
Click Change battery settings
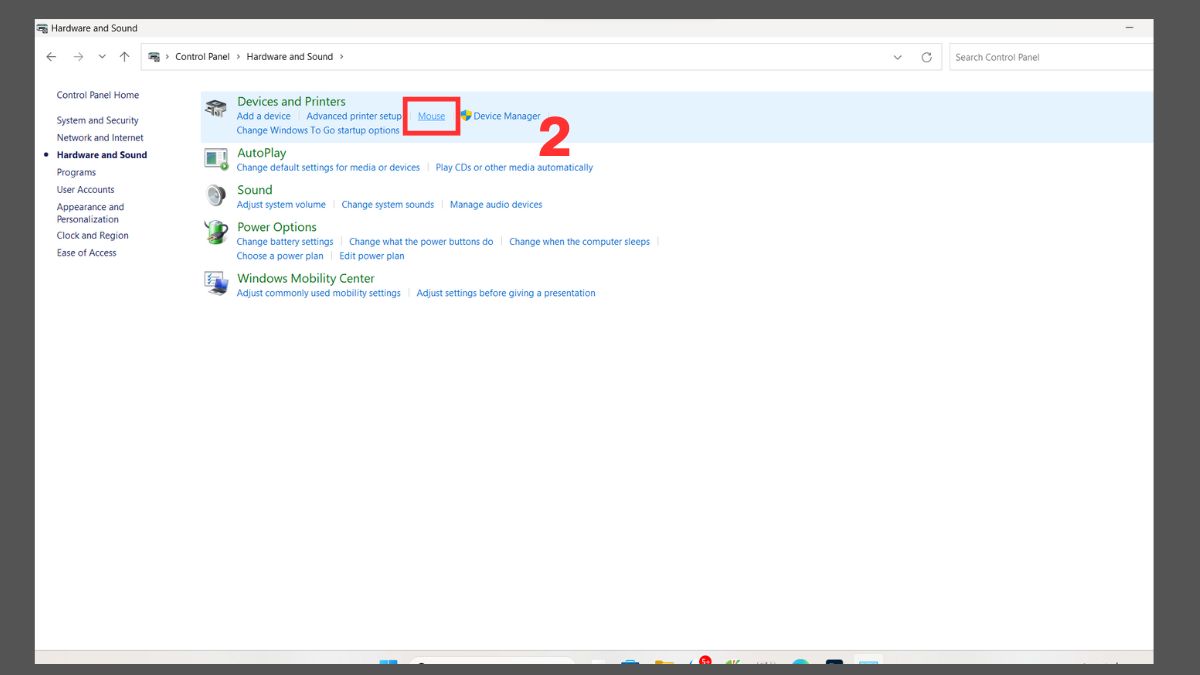pyautogui.click(x=285, y=242)
